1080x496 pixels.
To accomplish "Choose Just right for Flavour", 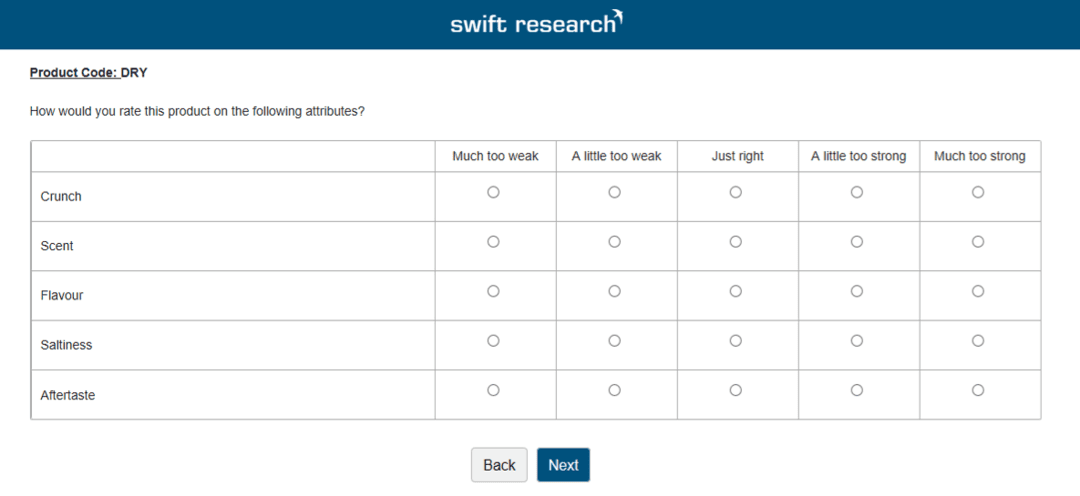I will [736, 291].
